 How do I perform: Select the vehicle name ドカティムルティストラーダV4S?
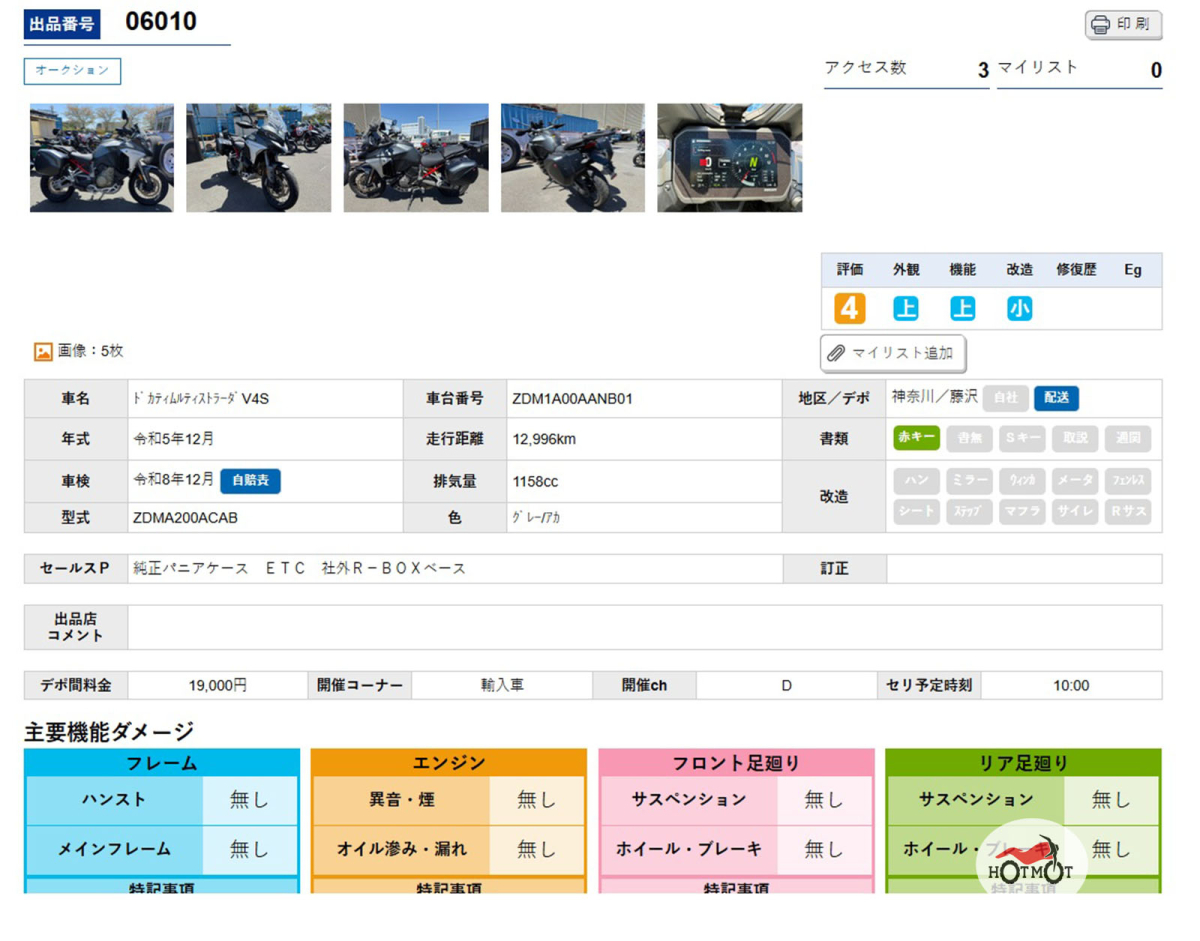(201, 399)
